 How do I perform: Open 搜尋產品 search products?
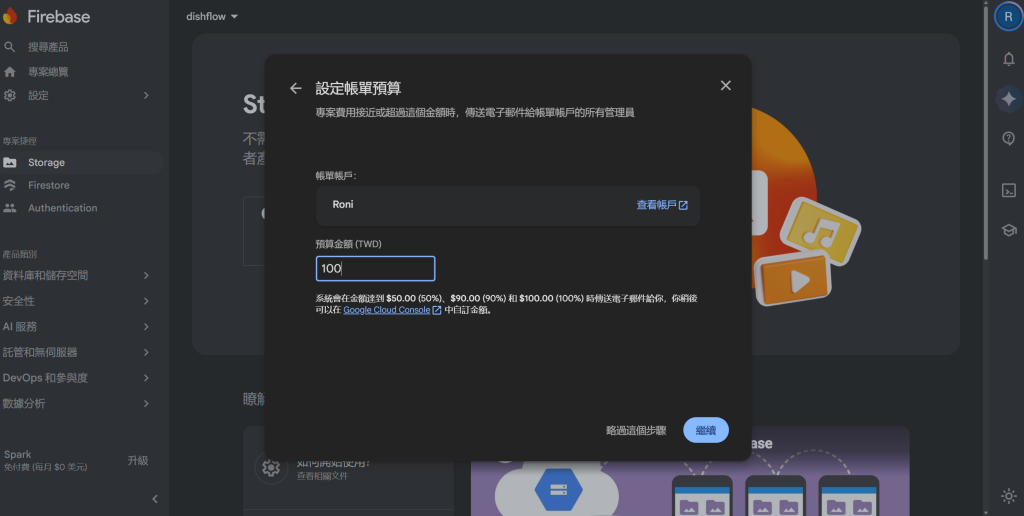(x=48, y=47)
